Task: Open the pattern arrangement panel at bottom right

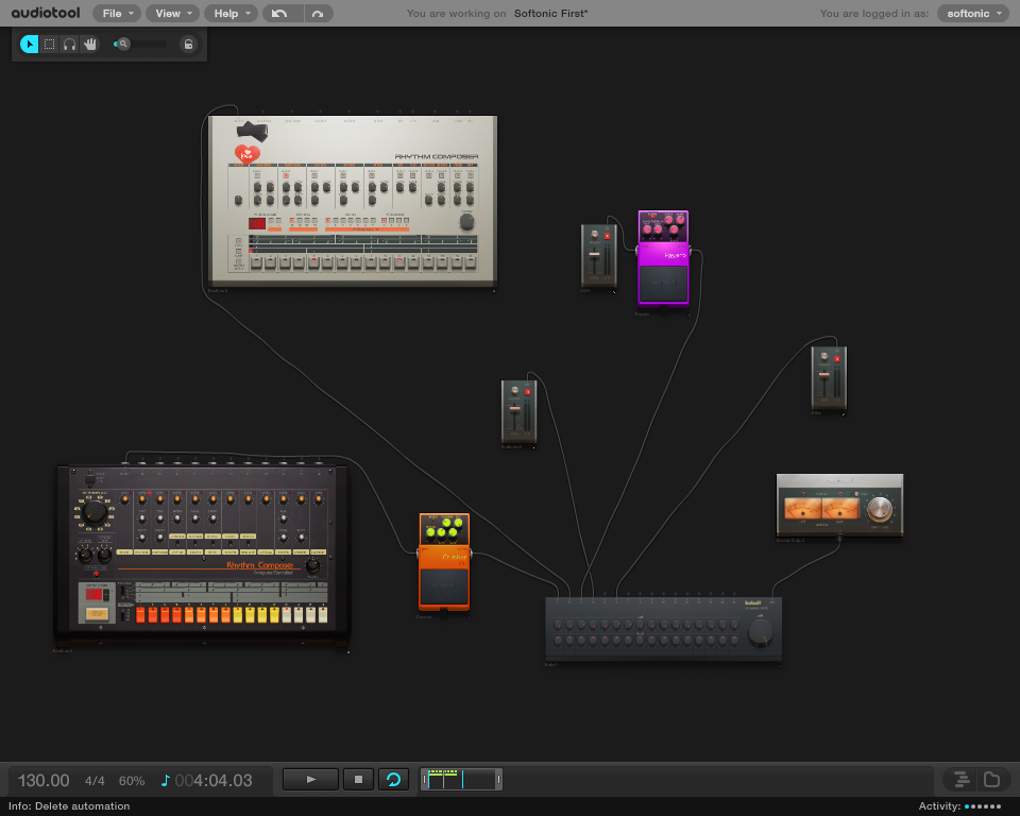Action: (x=960, y=779)
